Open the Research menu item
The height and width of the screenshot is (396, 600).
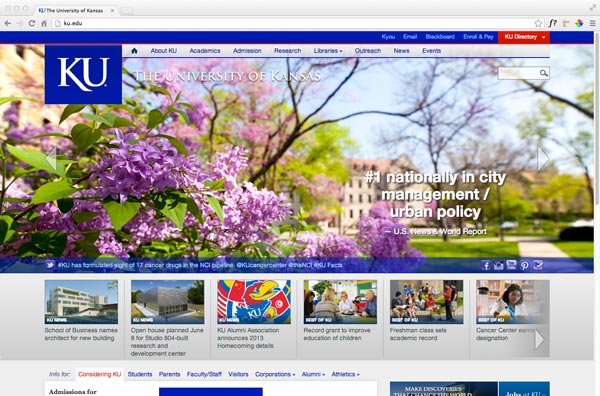click(287, 51)
